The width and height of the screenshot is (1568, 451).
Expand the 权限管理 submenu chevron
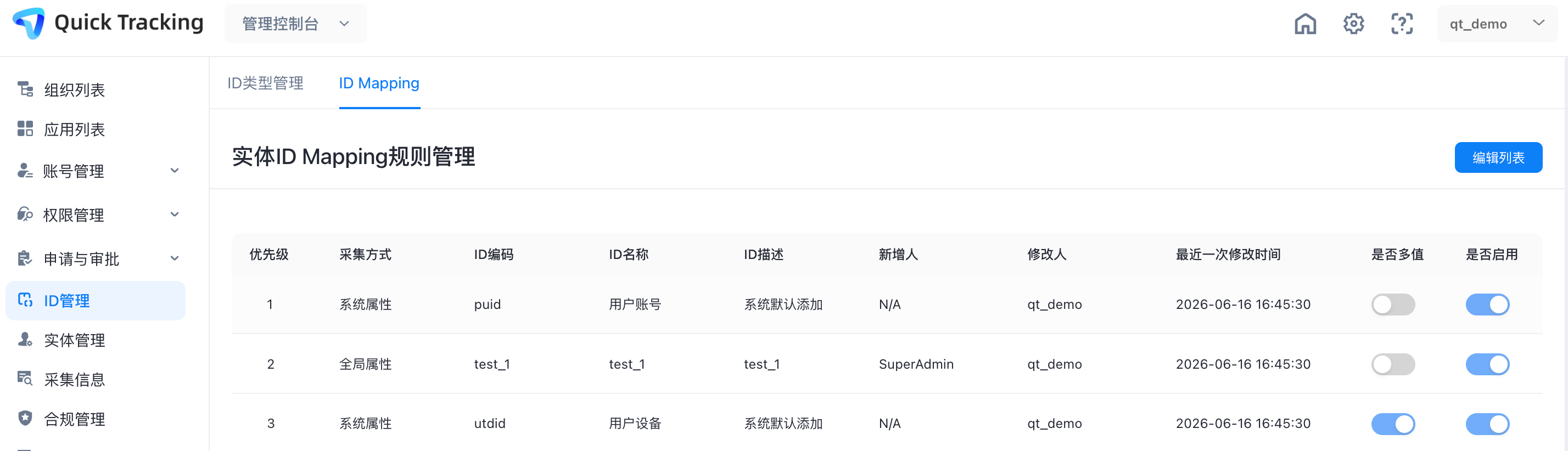tap(175, 214)
